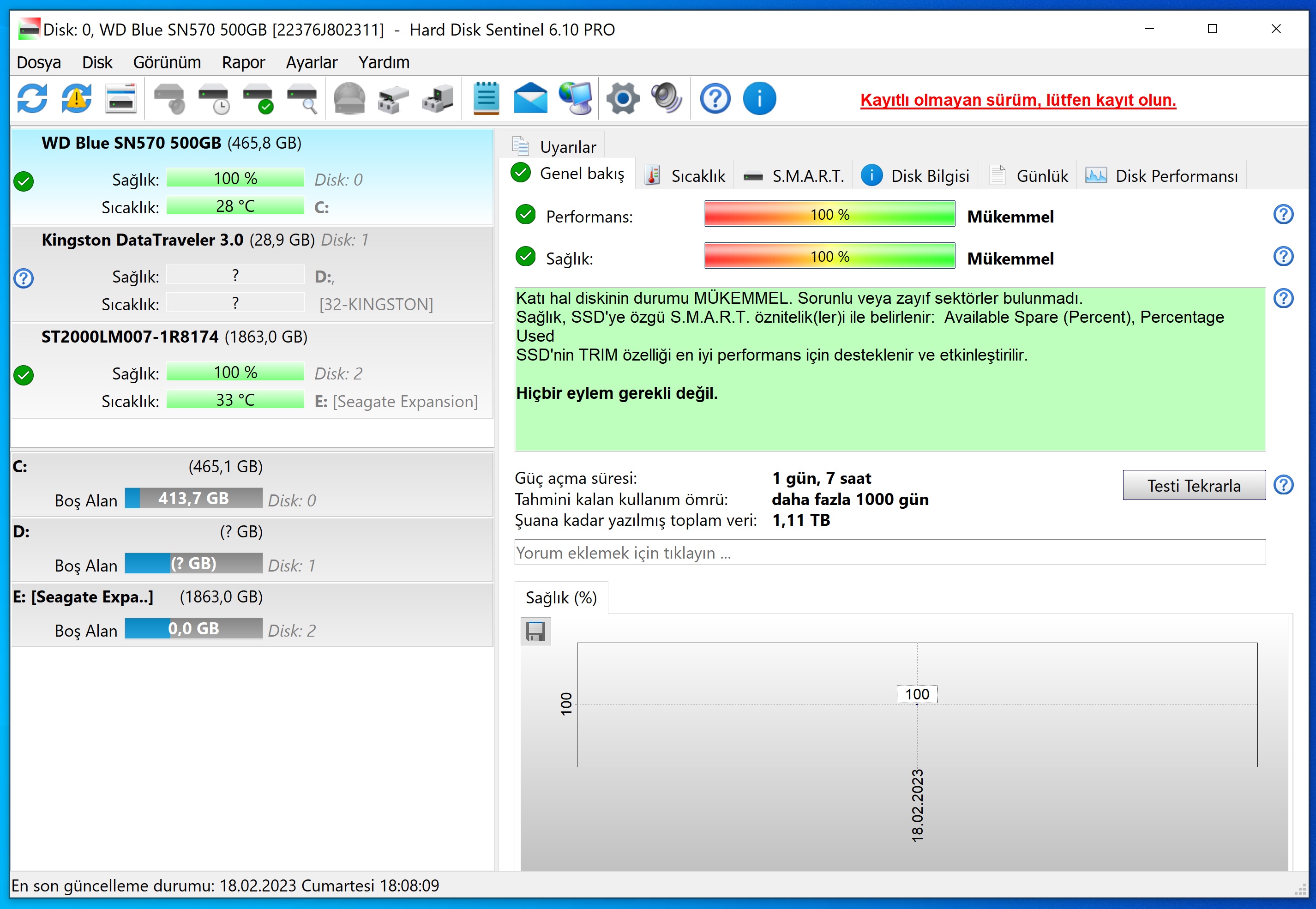Image resolution: width=1316 pixels, height=909 pixels.
Task: Click the 100 data point on health chart
Action: click(917, 695)
